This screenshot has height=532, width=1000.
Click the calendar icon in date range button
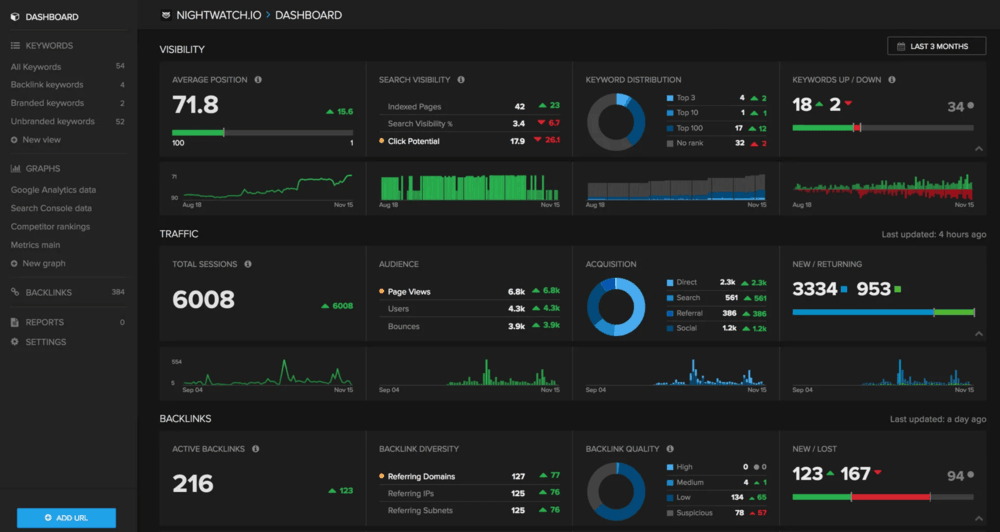click(x=901, y=47)
